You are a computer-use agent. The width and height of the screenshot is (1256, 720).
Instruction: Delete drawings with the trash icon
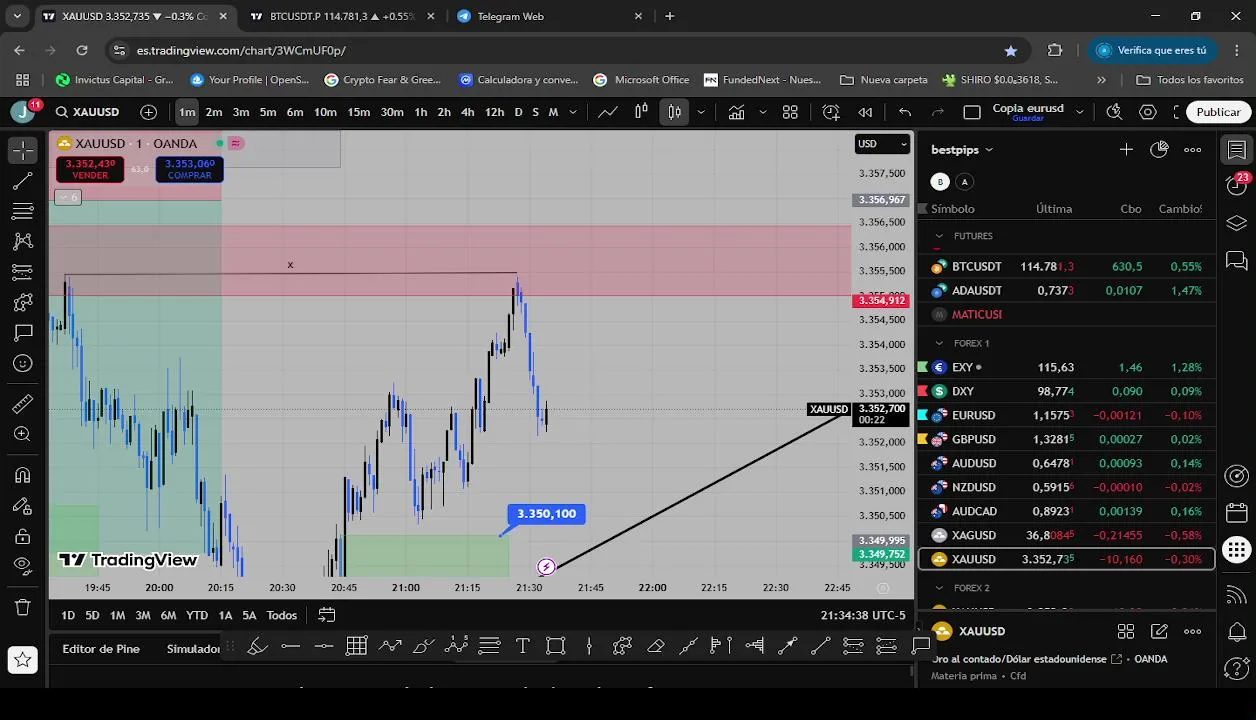coord(22,606)
